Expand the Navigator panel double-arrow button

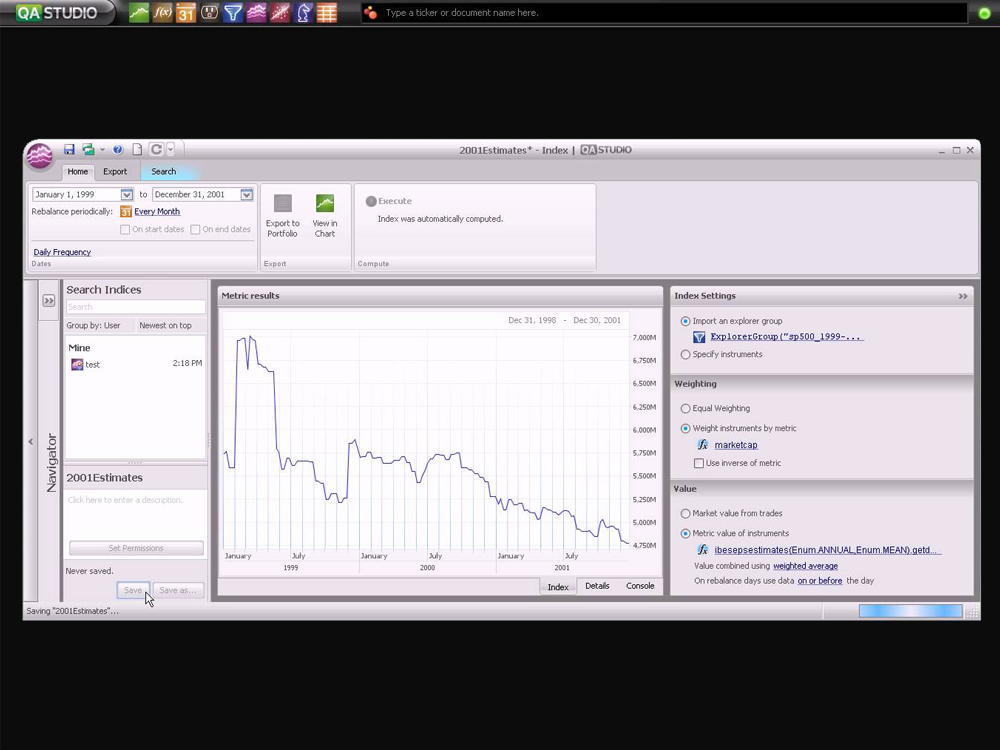click(x=48, y=300)
